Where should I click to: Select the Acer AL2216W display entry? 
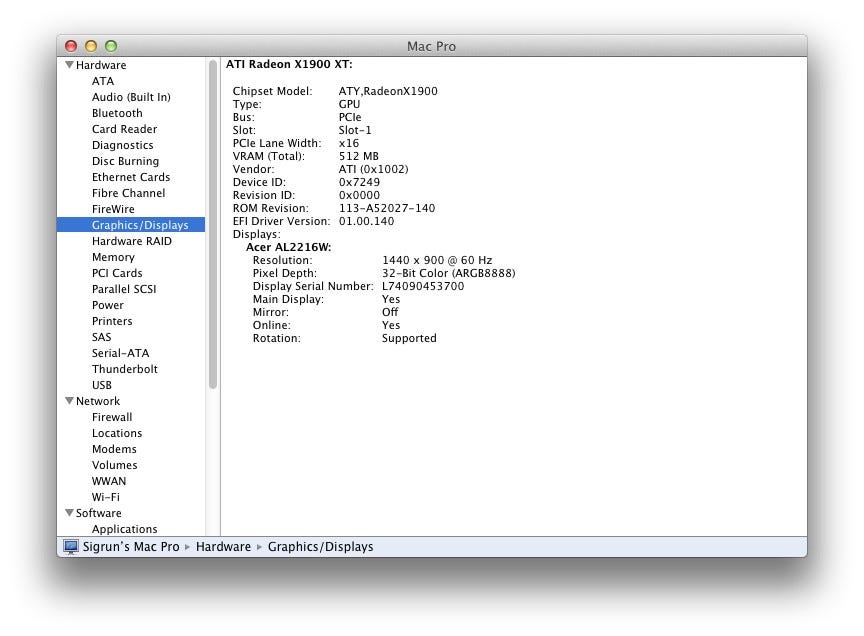click(288, 247)
